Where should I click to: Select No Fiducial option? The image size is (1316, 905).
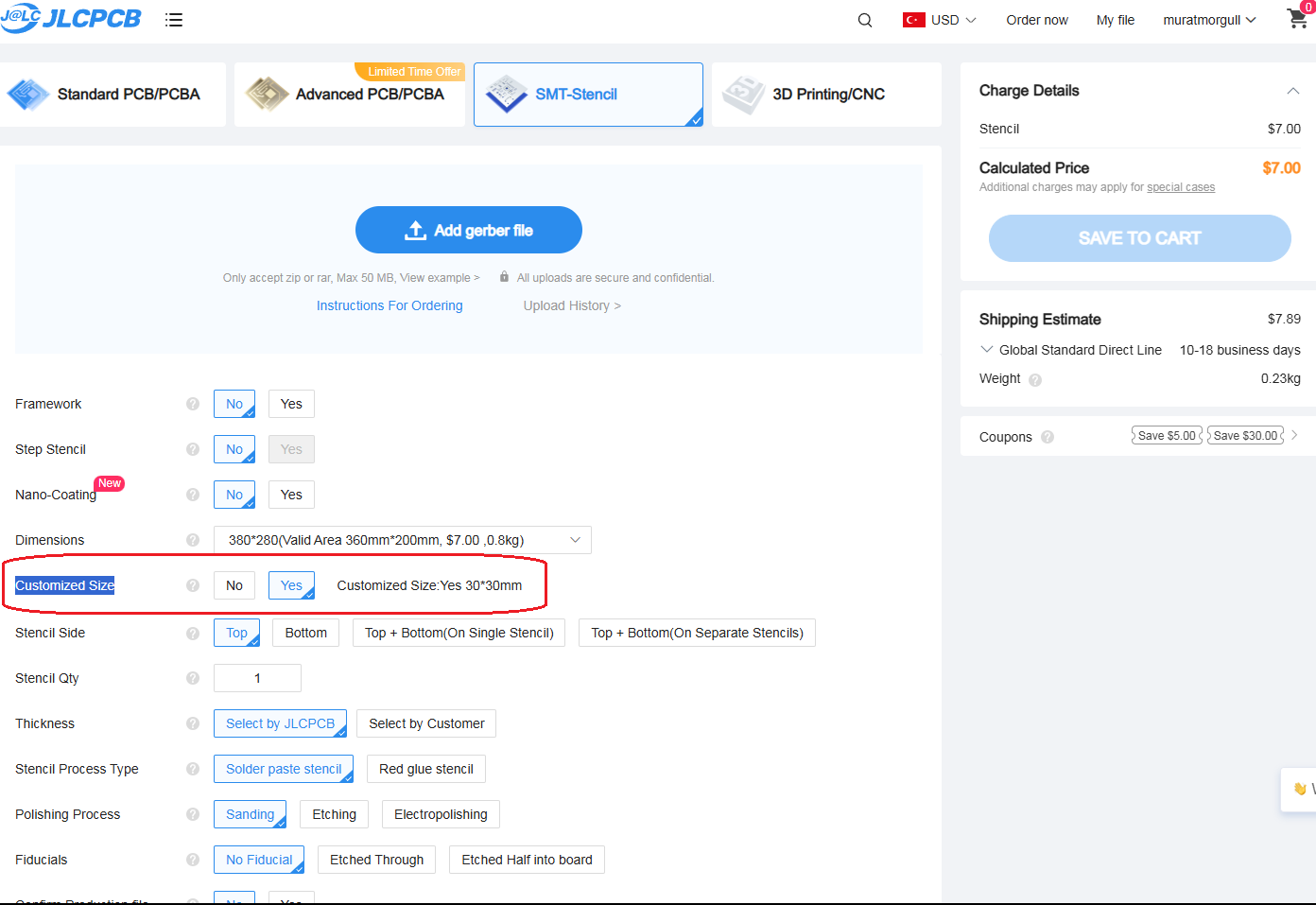point(259,860)
